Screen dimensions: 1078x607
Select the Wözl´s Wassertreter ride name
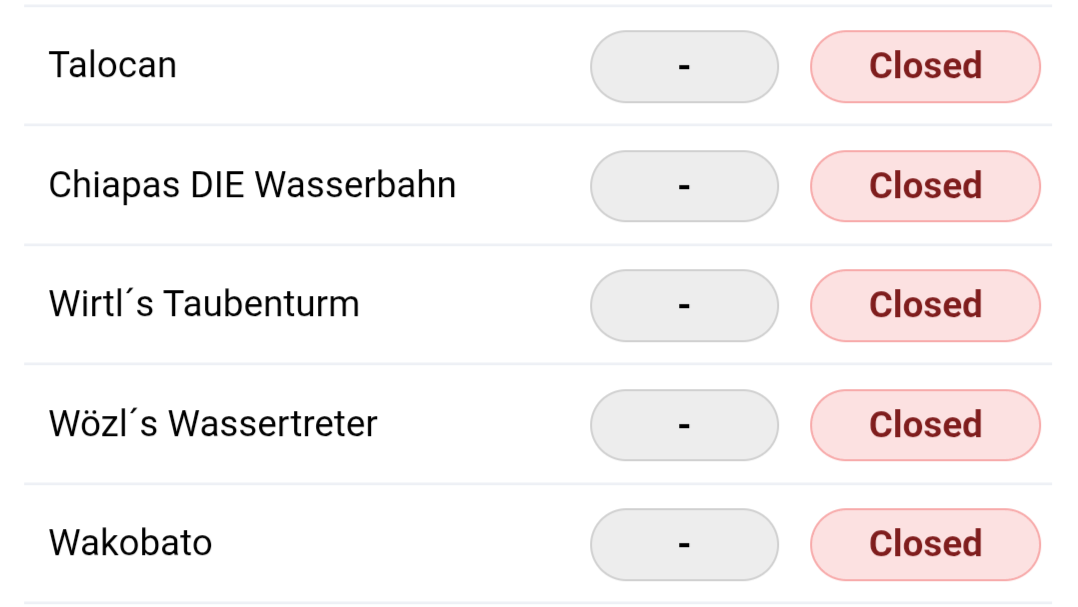pyautogui.click(x=213, y=424)
